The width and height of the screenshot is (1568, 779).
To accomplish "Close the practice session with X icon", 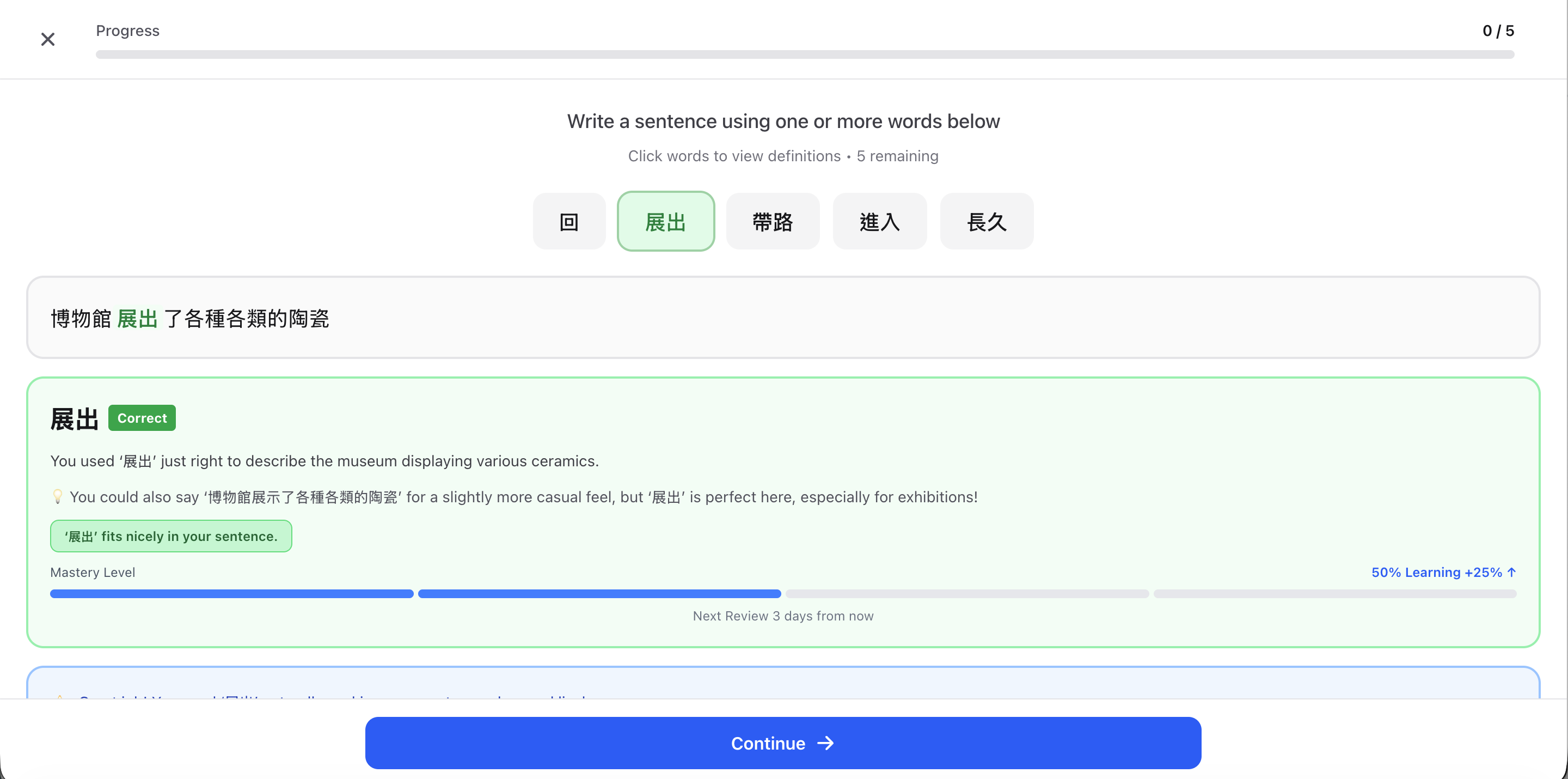I will coord(47,40).
